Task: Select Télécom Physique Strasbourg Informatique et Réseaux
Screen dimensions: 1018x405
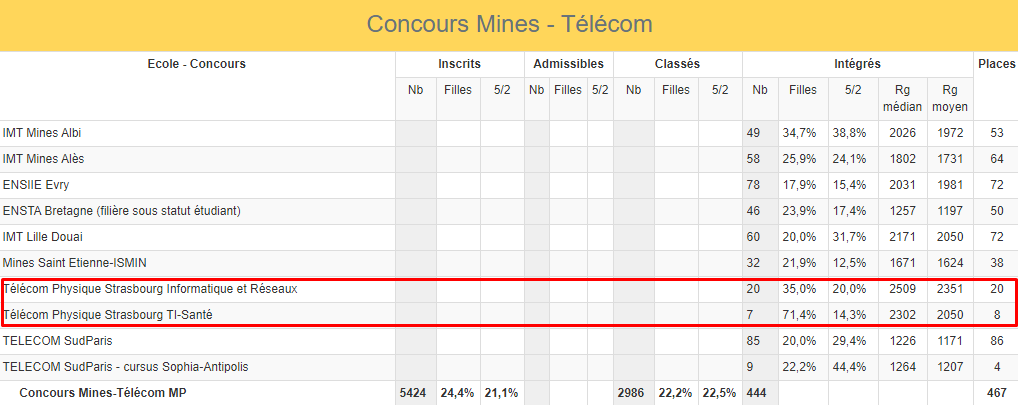Action: (x=151, y=289)
